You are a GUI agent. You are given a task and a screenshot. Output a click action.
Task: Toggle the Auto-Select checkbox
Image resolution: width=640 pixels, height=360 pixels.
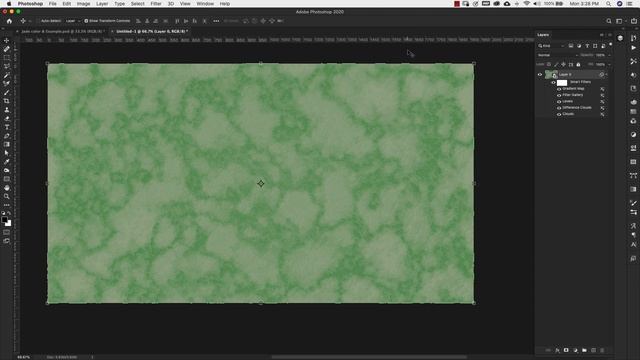tap(38, 21)
